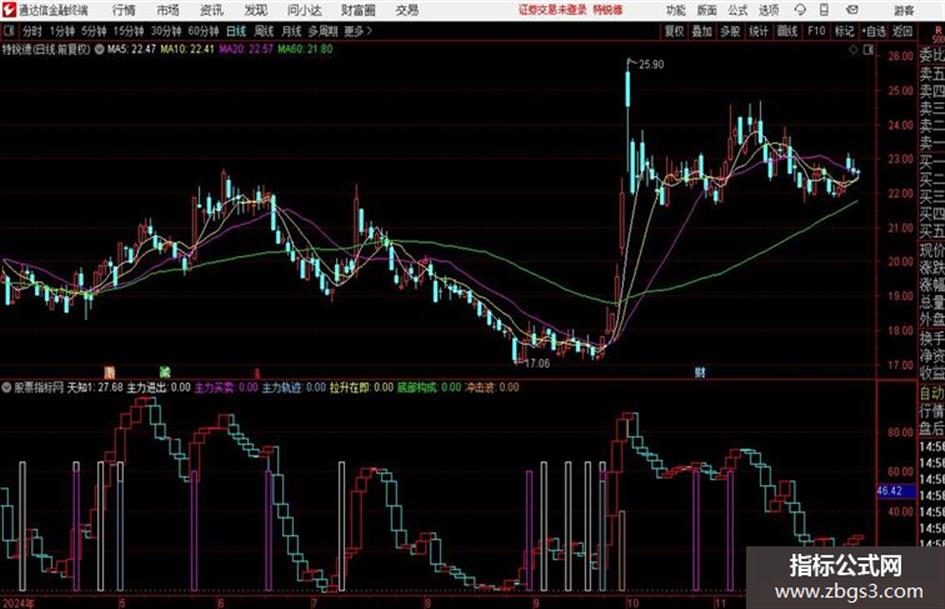Toggle the left panel layout icon
This screenshot has height=609, width=945.
click(9, 31)
